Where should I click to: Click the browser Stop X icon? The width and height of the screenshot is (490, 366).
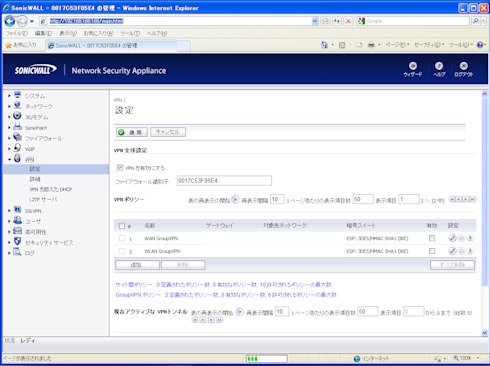(348, 21)
